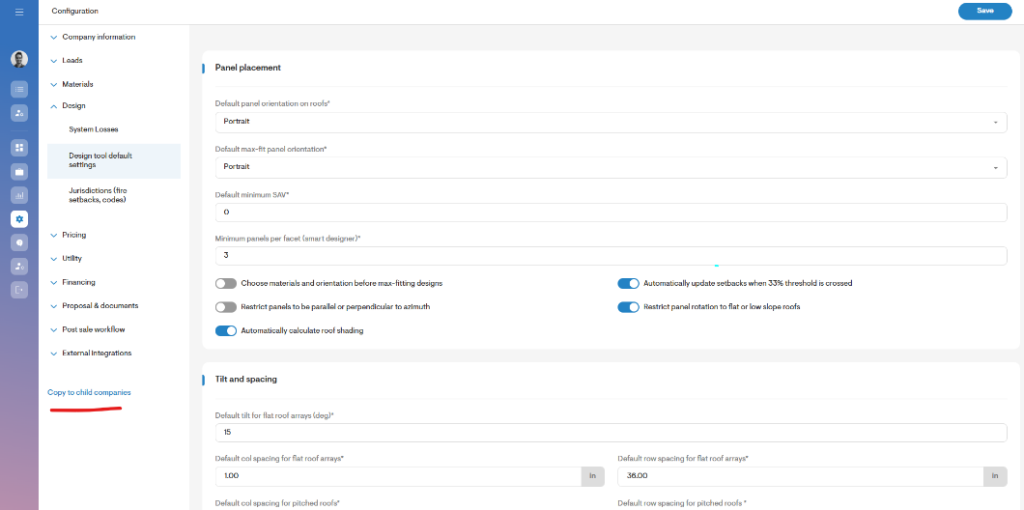Click the bar chart reports icon

point(19,195)
